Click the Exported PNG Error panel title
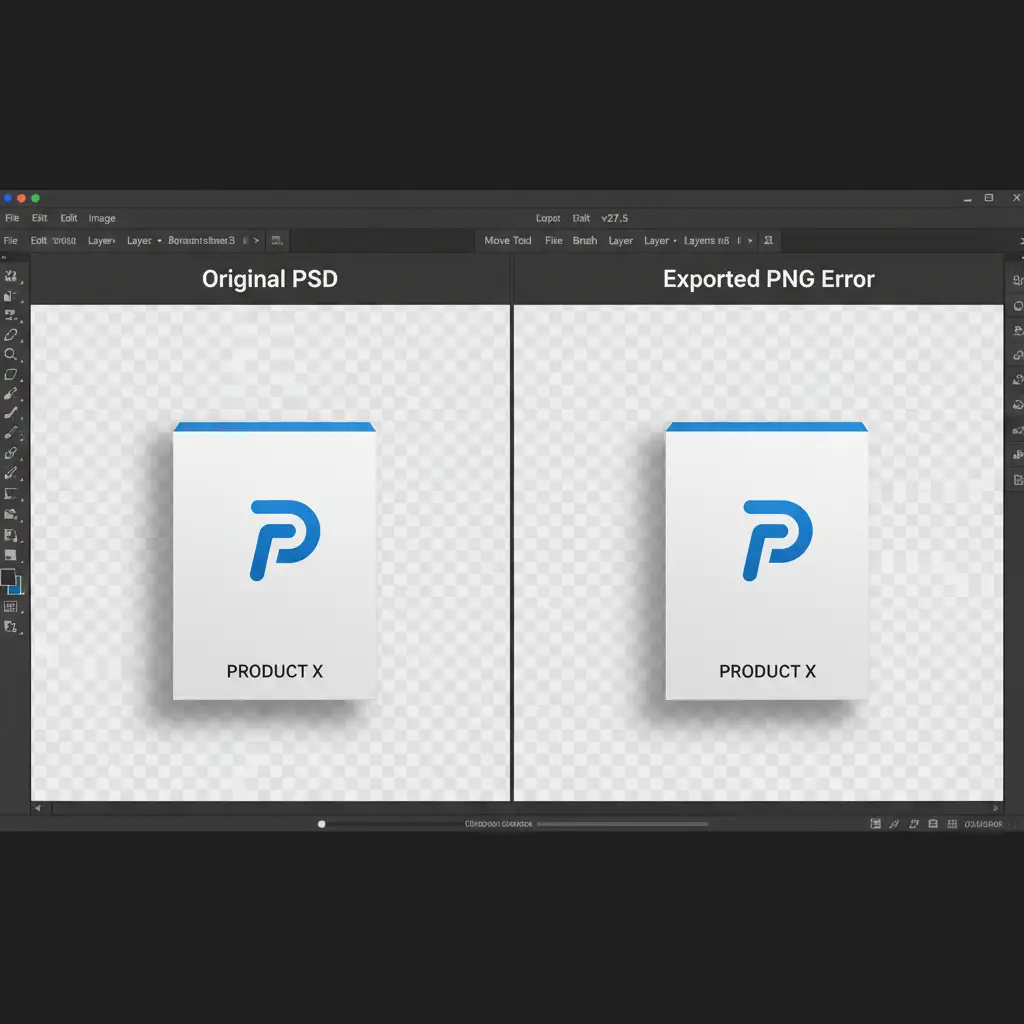This screenshot has height=1024, width=1024. [768, 279]
